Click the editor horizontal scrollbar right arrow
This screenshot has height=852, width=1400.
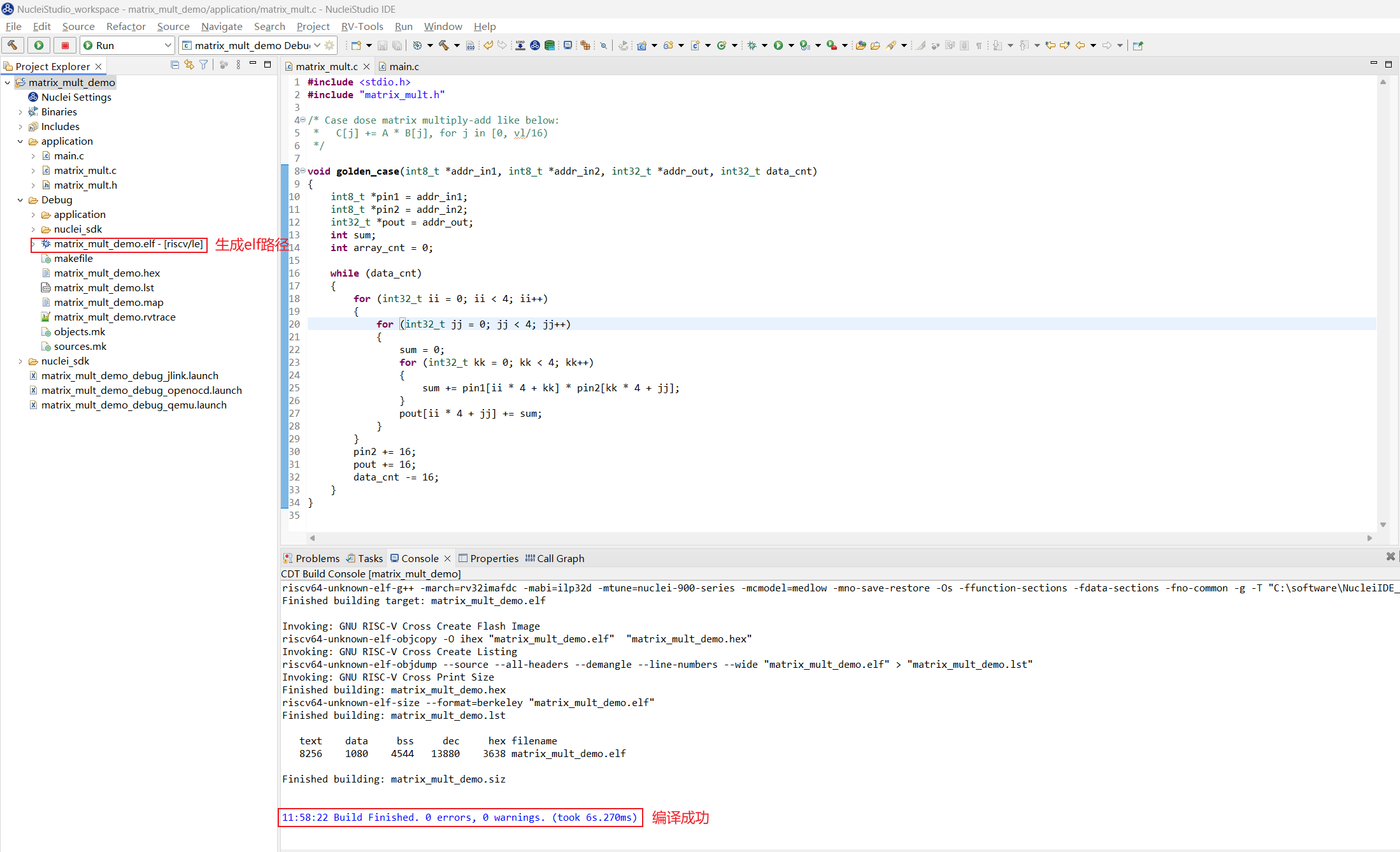1369,538
